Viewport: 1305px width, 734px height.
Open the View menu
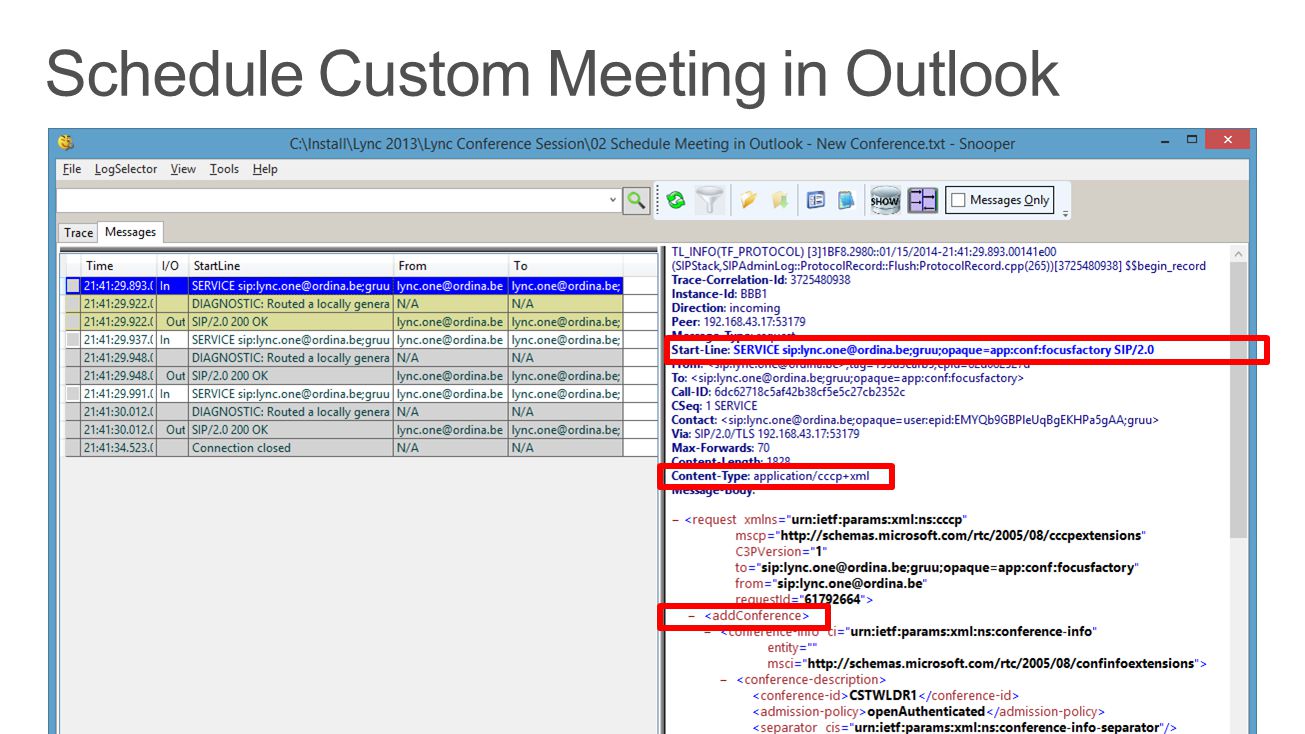click(x=183, y=169)
